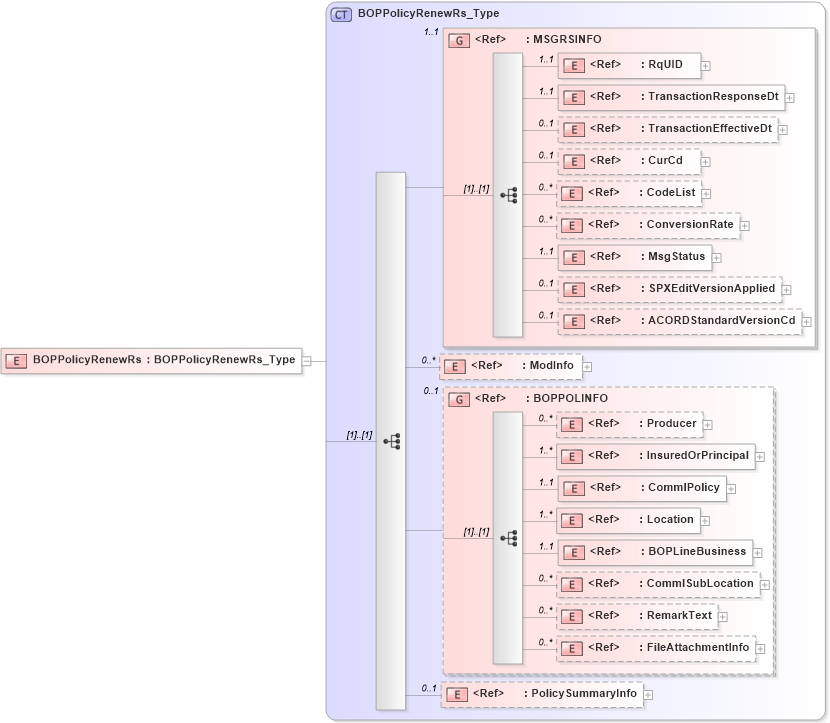Click the BOPPOLINFO group icon
Screen dimensions: 830x723
coord(460,398)
